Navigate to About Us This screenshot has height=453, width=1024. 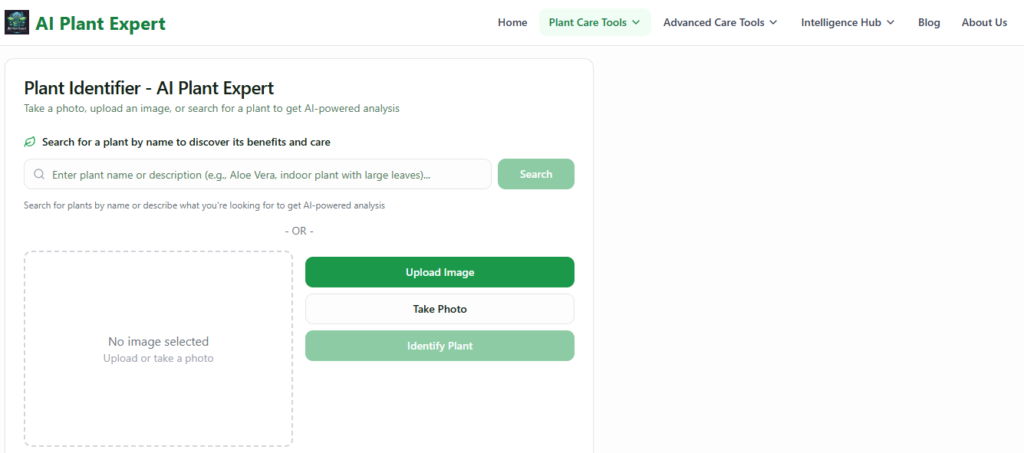pos(984,23)
